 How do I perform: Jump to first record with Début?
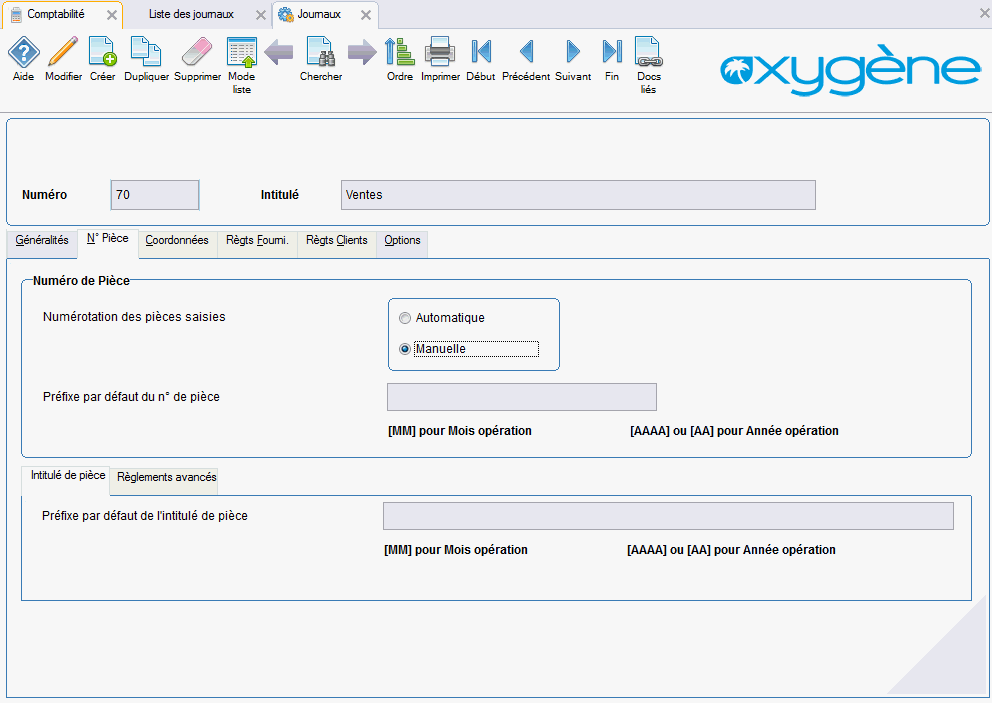(480, 52)
